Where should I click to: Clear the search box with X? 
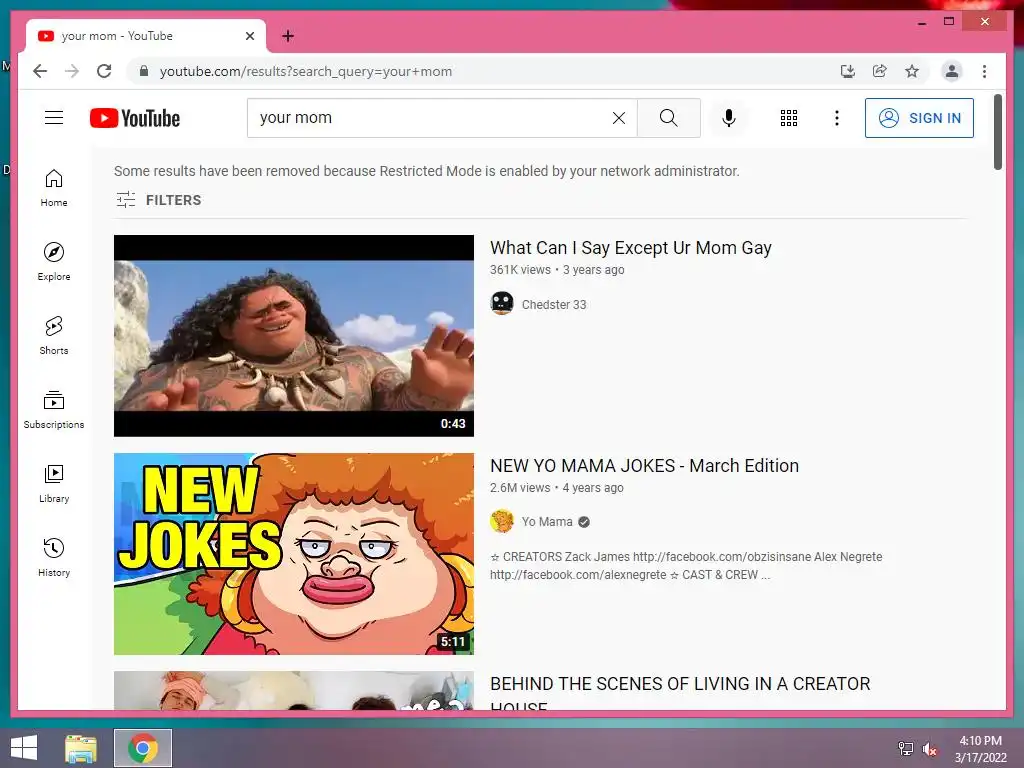618,118
